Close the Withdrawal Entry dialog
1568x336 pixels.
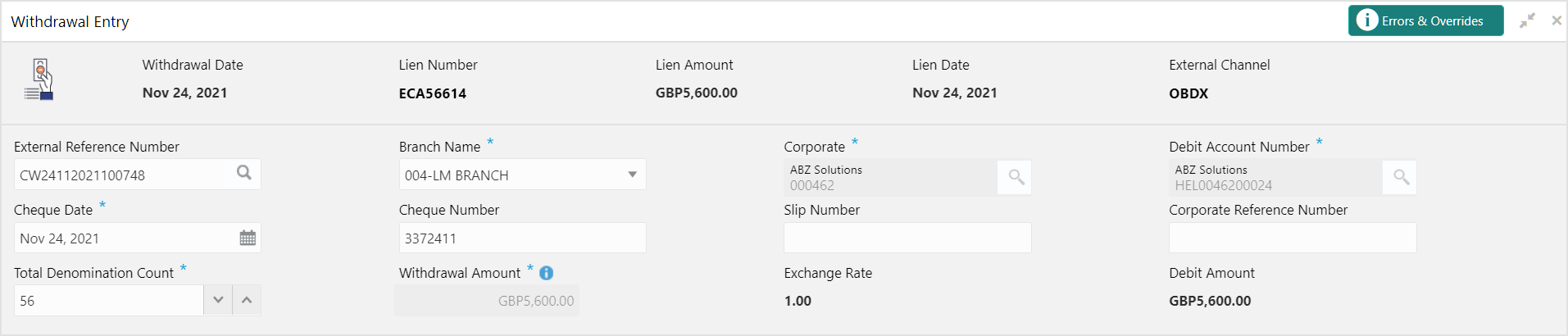click(1556, 20)
